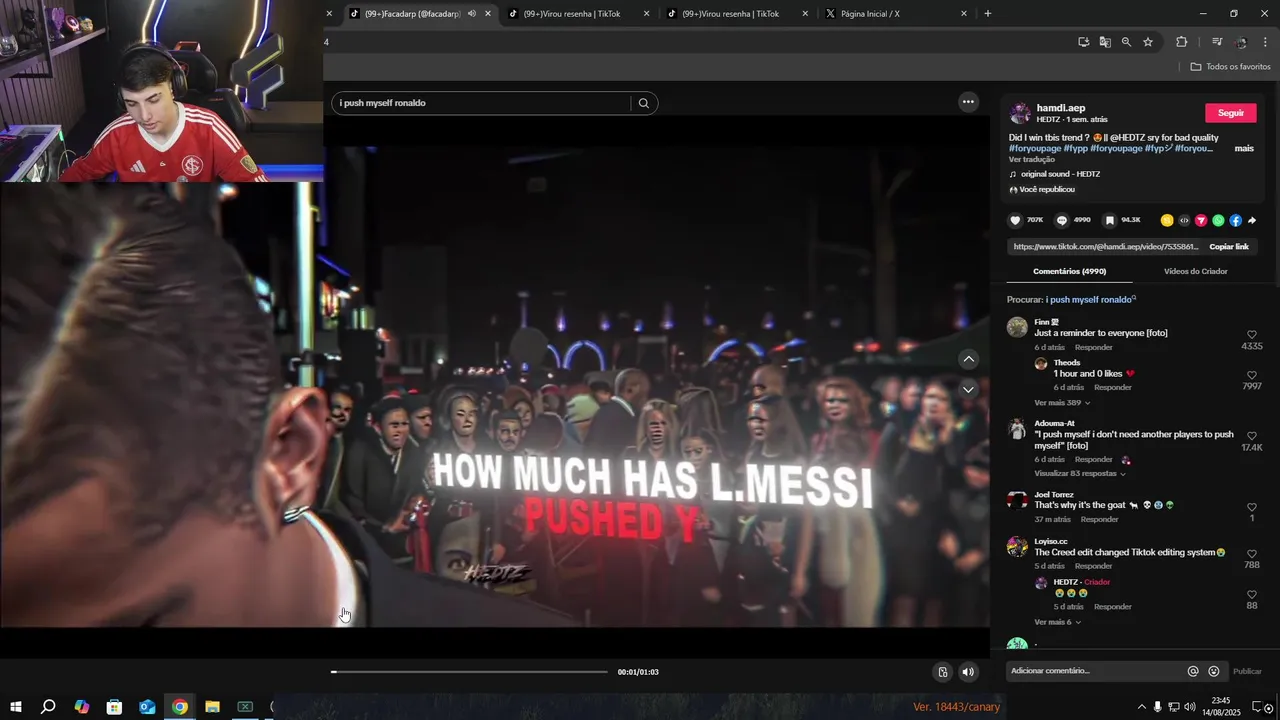Image resolution: width=1280 pixels, height=720 pixels.
Task: Reply to Finn's comment
Action: pyautogui.click(x=1093, y=347)
